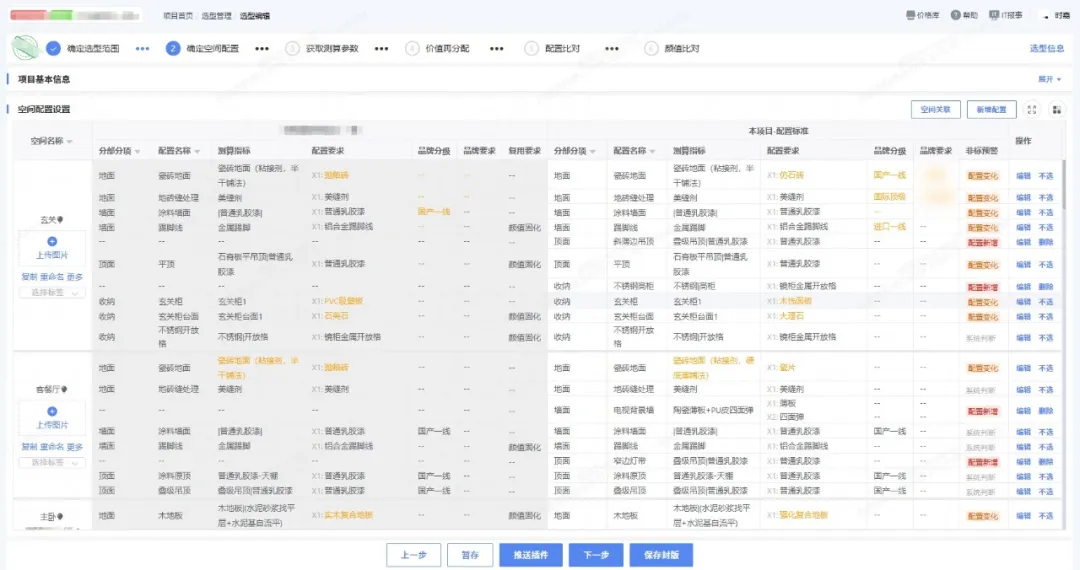Open the 空间名称 column filter dropdown
Image resolution: width=1080 pixels, height=570 pixels.
[x=70, y=142]
